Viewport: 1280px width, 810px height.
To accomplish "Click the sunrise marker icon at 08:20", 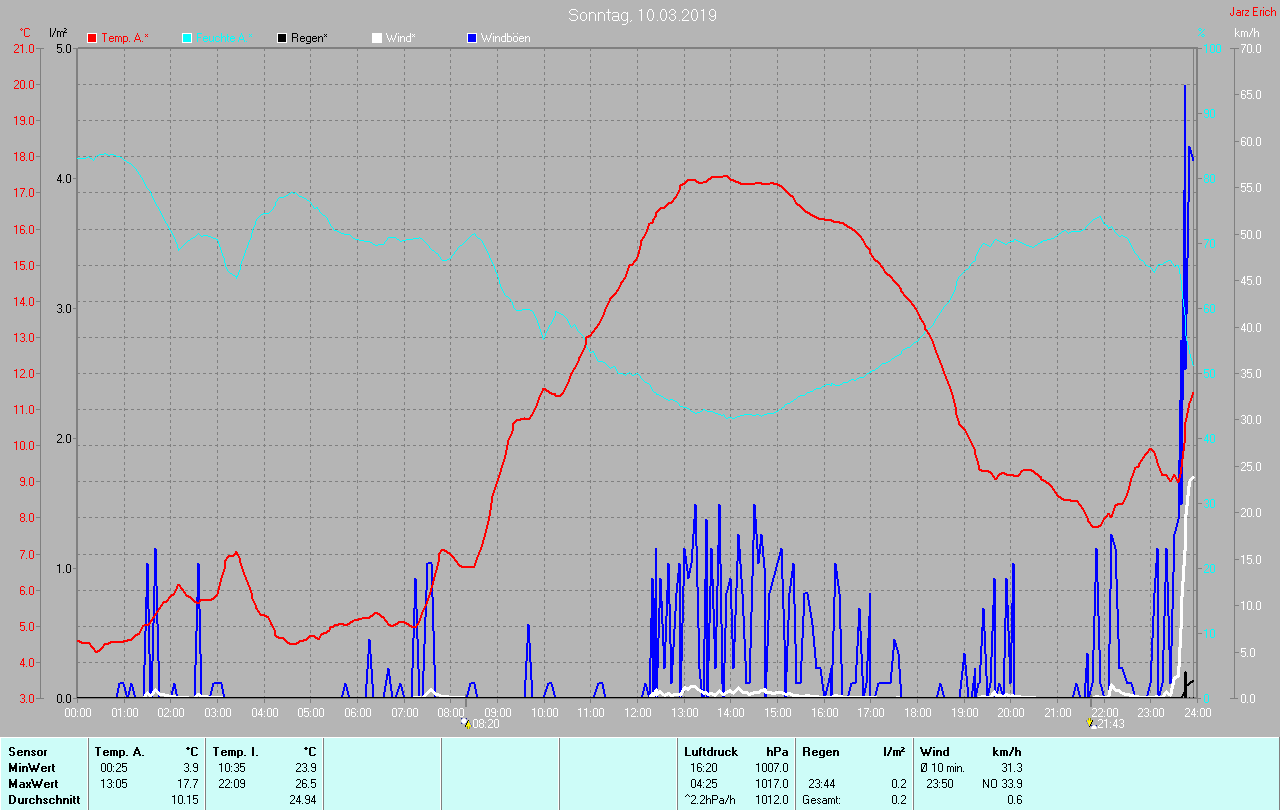I will [x=465, y=723].
